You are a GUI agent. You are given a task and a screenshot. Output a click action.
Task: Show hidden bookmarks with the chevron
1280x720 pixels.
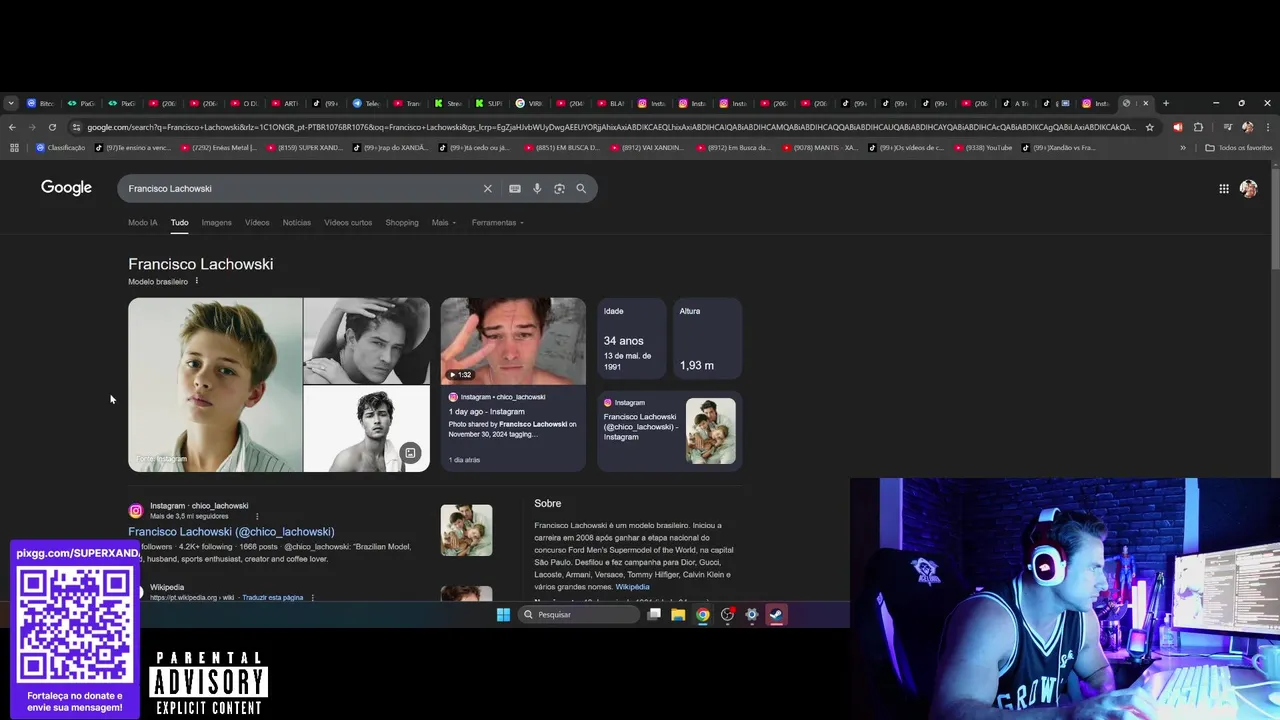pyautogui.click(x=1183, y=147)
